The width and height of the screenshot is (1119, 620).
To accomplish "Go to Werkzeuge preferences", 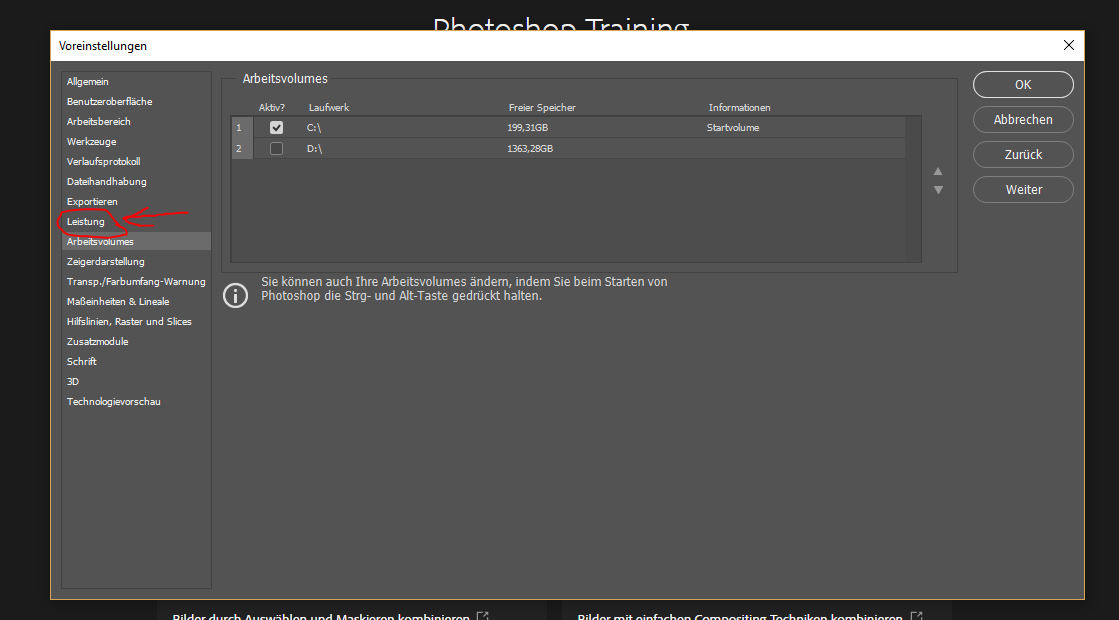I will click(91, 142).
